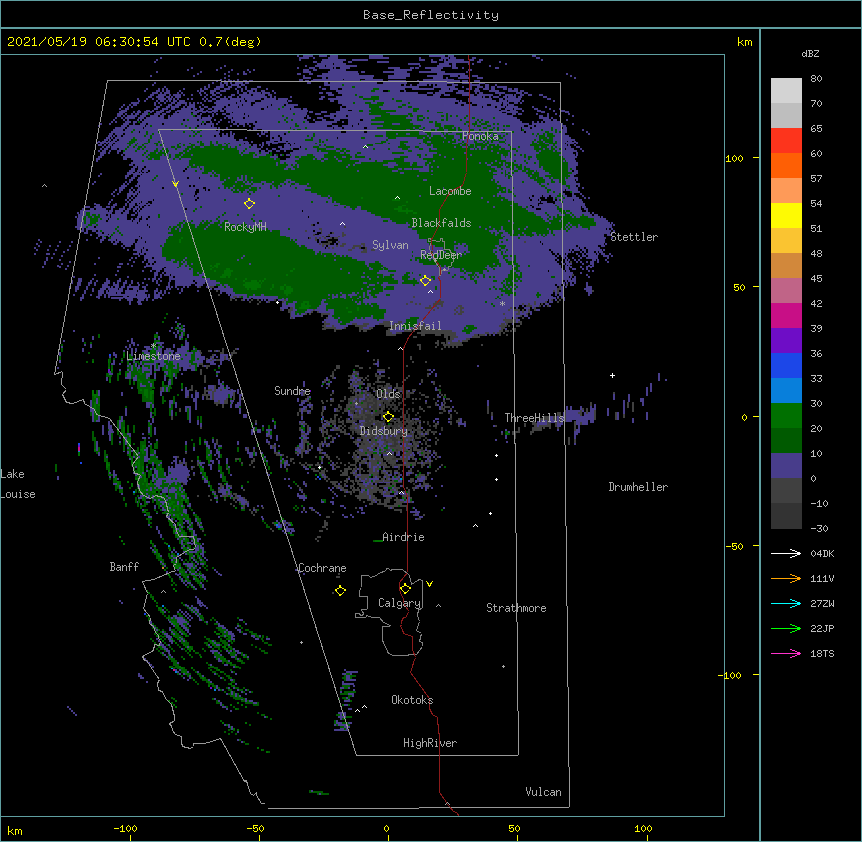Click the orange 111V arrow in legend
The height and width of the screenshot is (842, 862).
click(x=786, y=578)
